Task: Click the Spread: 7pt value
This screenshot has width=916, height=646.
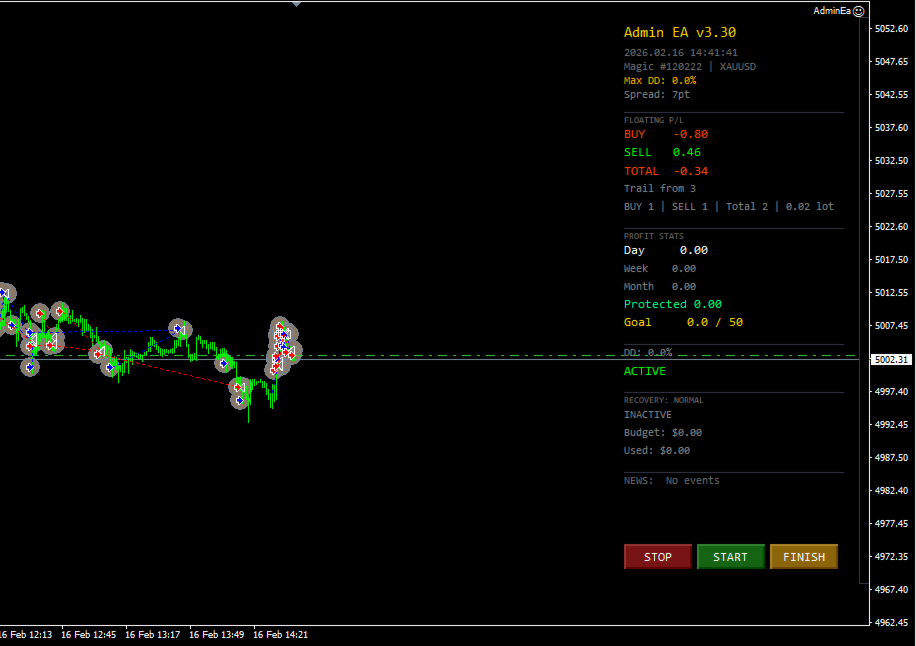Action: click(x=657, y=95)
